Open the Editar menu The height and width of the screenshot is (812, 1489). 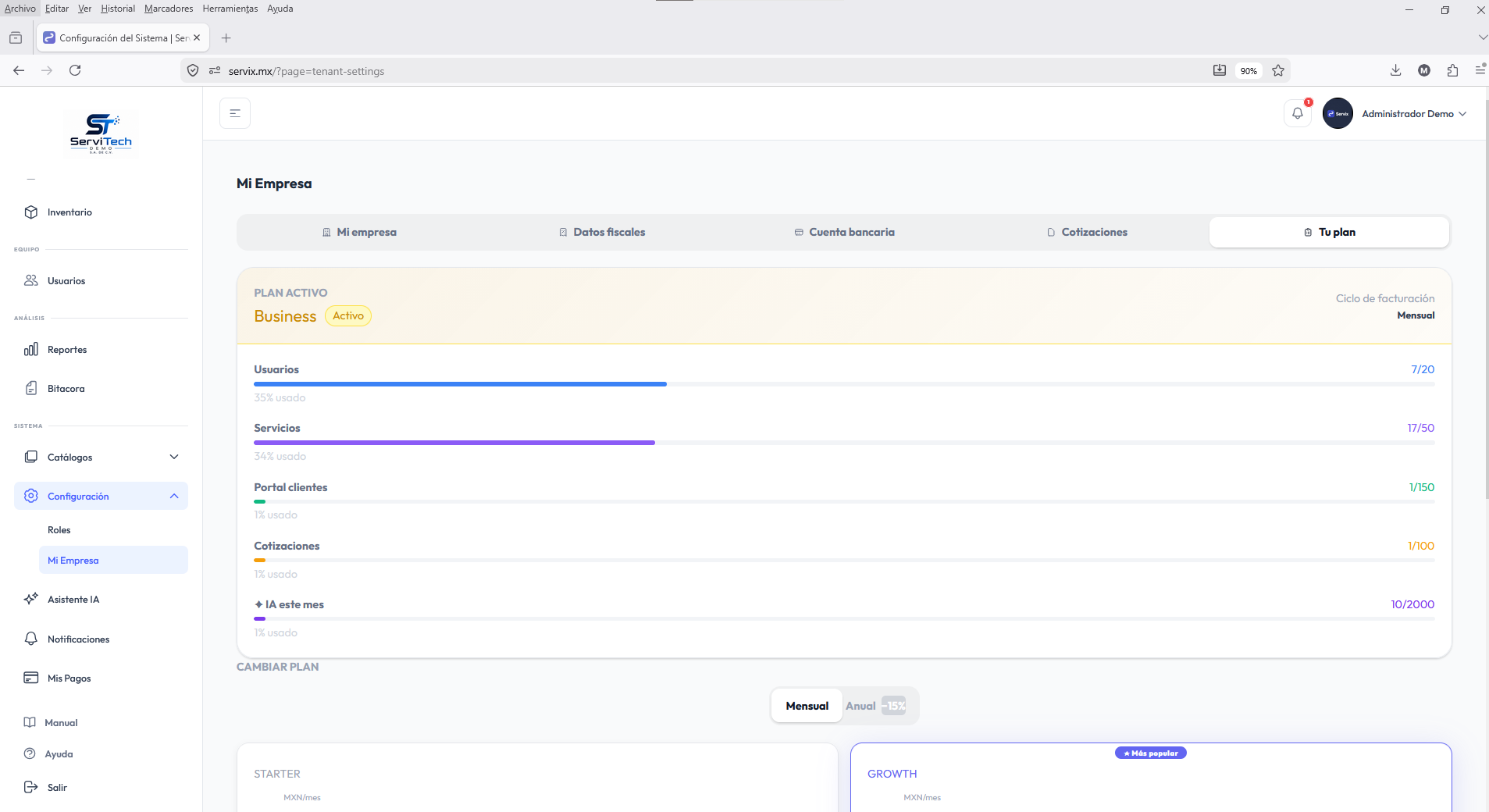(57, 9)
